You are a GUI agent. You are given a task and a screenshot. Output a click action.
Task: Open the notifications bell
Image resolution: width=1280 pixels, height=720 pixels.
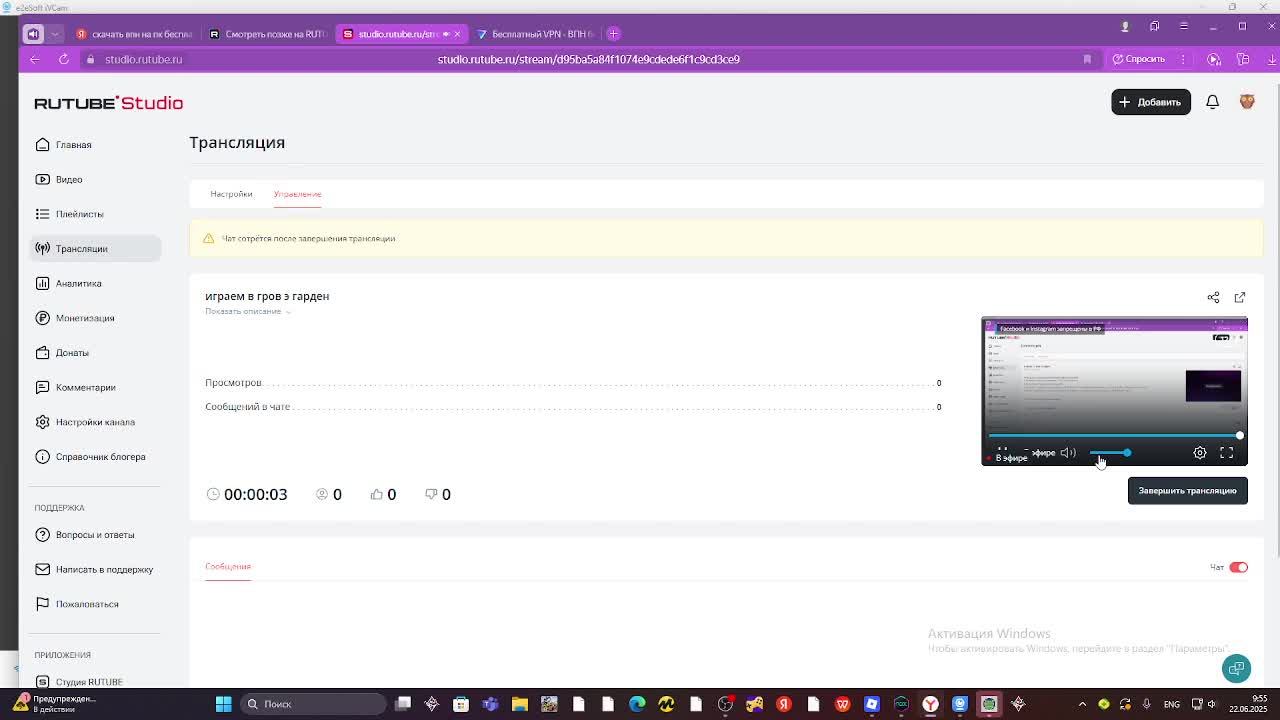click(x=1212, y=102)
